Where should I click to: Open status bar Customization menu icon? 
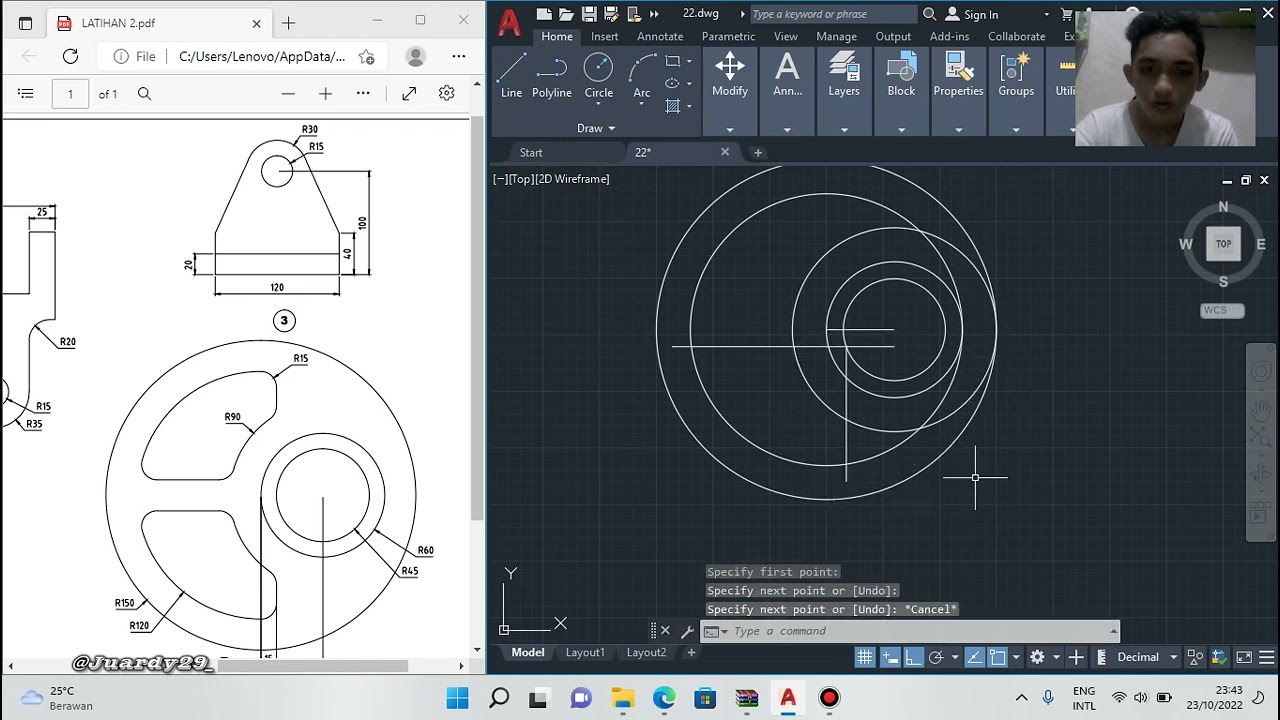[x=1267, y=657]
